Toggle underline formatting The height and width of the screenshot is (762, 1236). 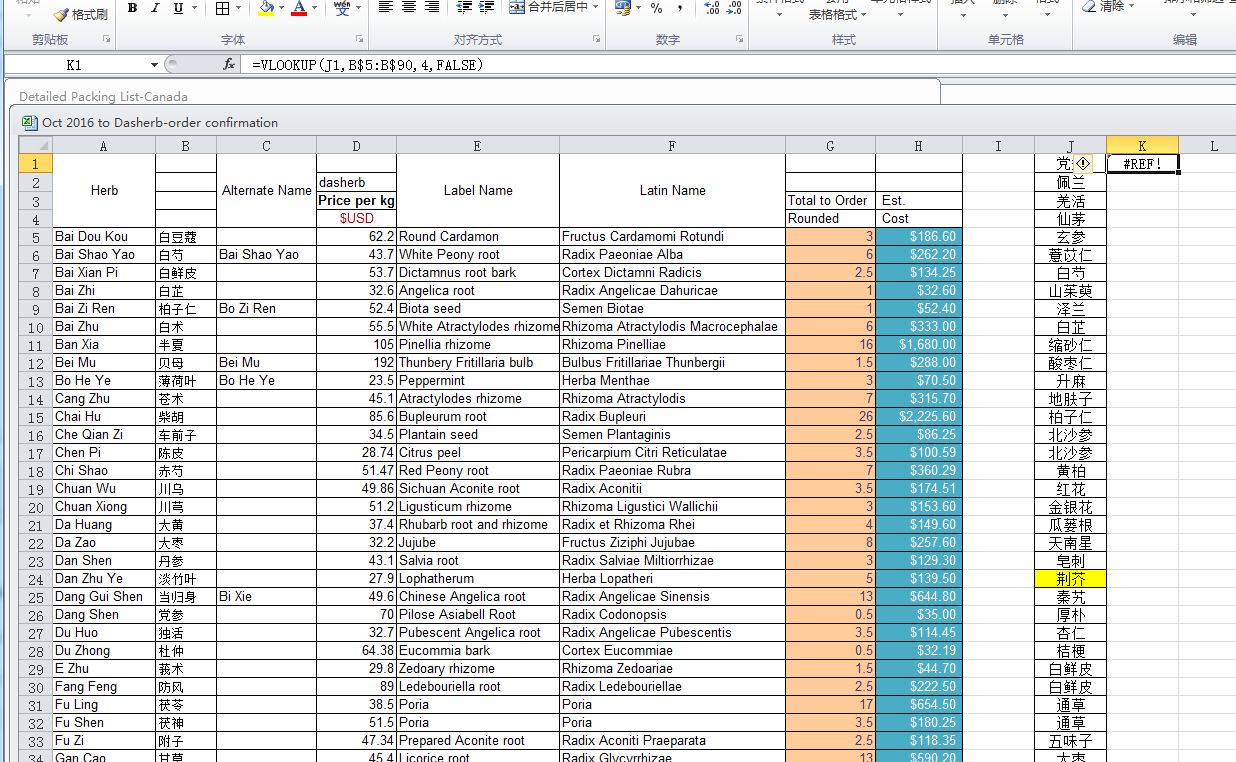coord(178,8)
